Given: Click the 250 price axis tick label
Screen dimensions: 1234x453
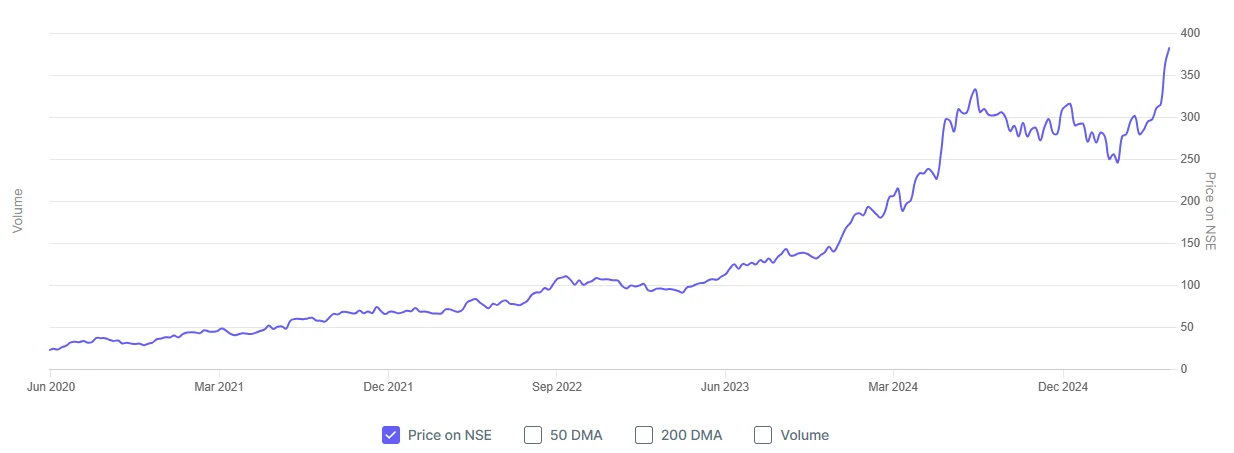Looking at the screenshot, I should click(1192, 160).
